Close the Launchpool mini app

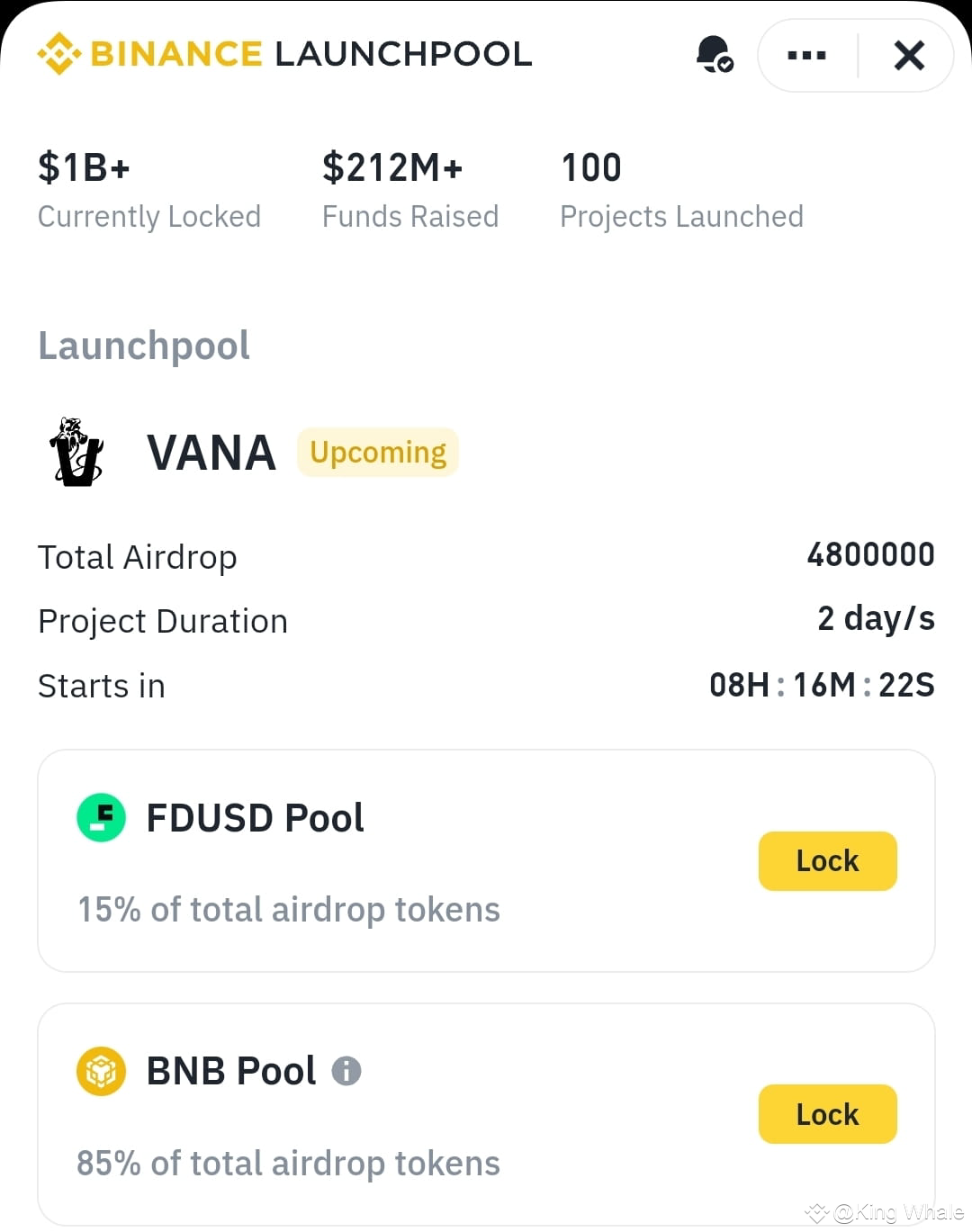[909, 56]
